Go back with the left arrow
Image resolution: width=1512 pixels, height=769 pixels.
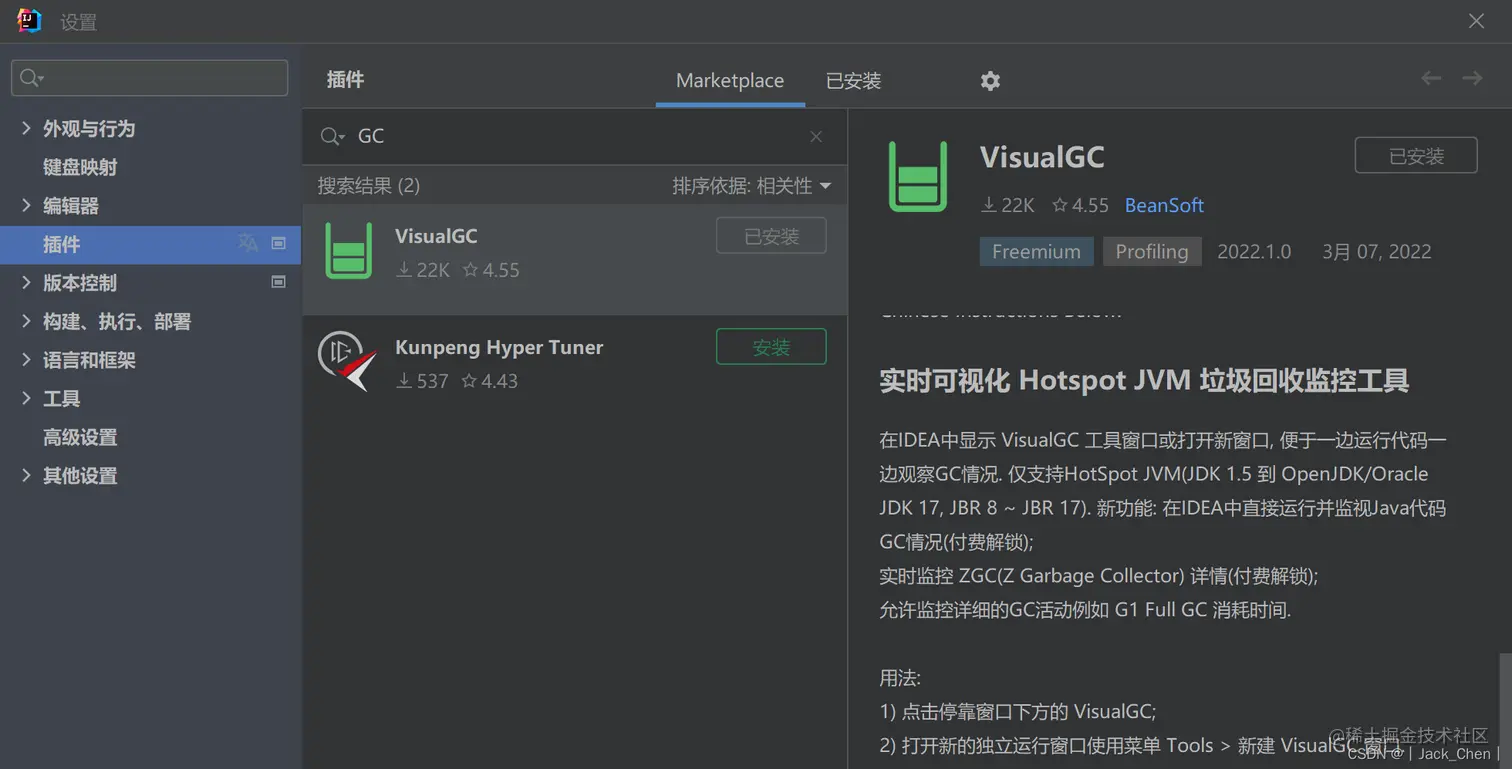click(x=1431, y=78)
